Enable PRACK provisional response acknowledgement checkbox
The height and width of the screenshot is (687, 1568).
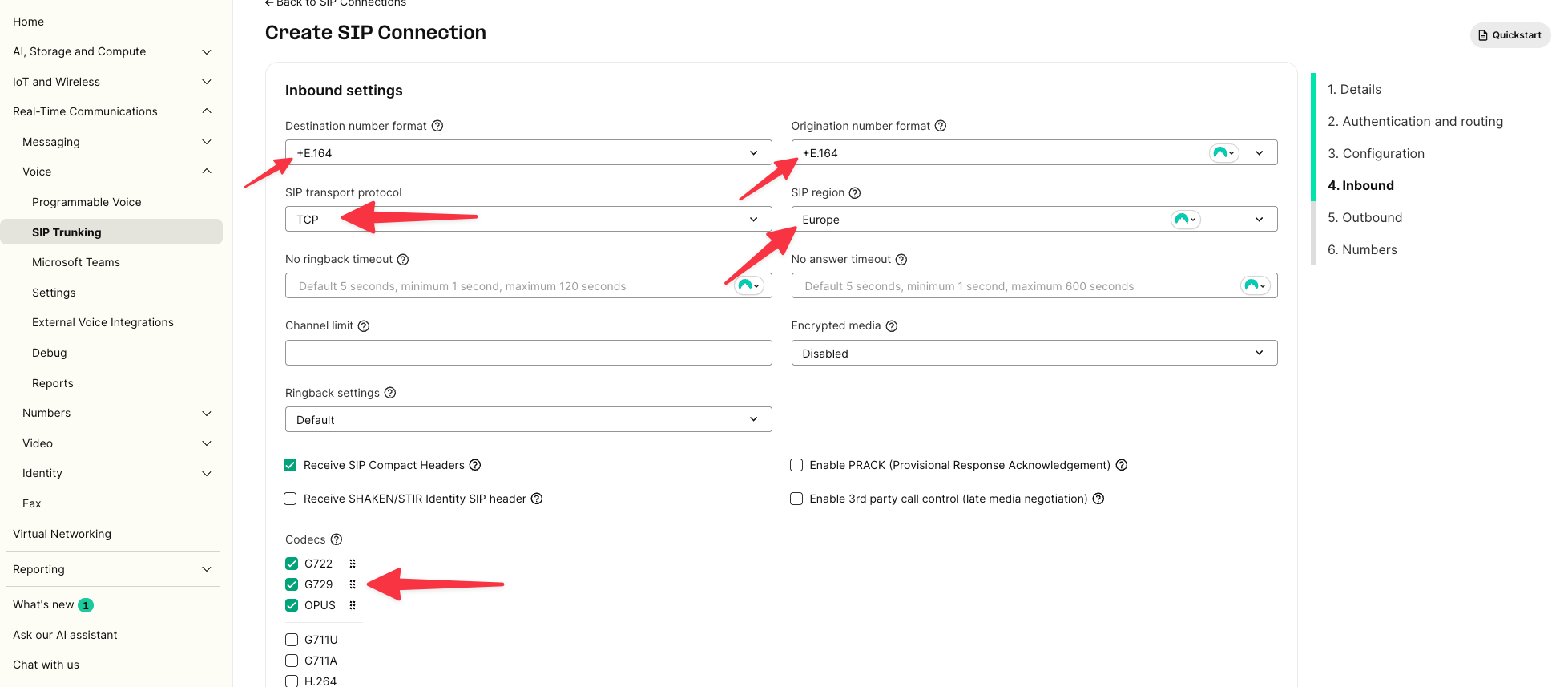coord(796,465)
